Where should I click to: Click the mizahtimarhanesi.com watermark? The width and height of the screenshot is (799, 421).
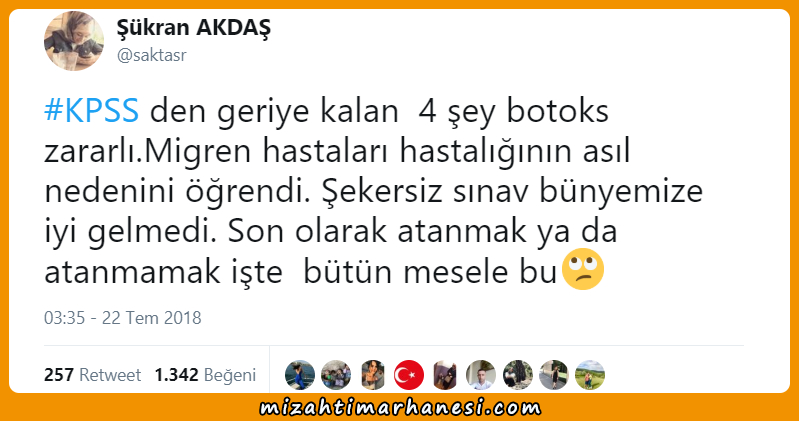point(400,408)
